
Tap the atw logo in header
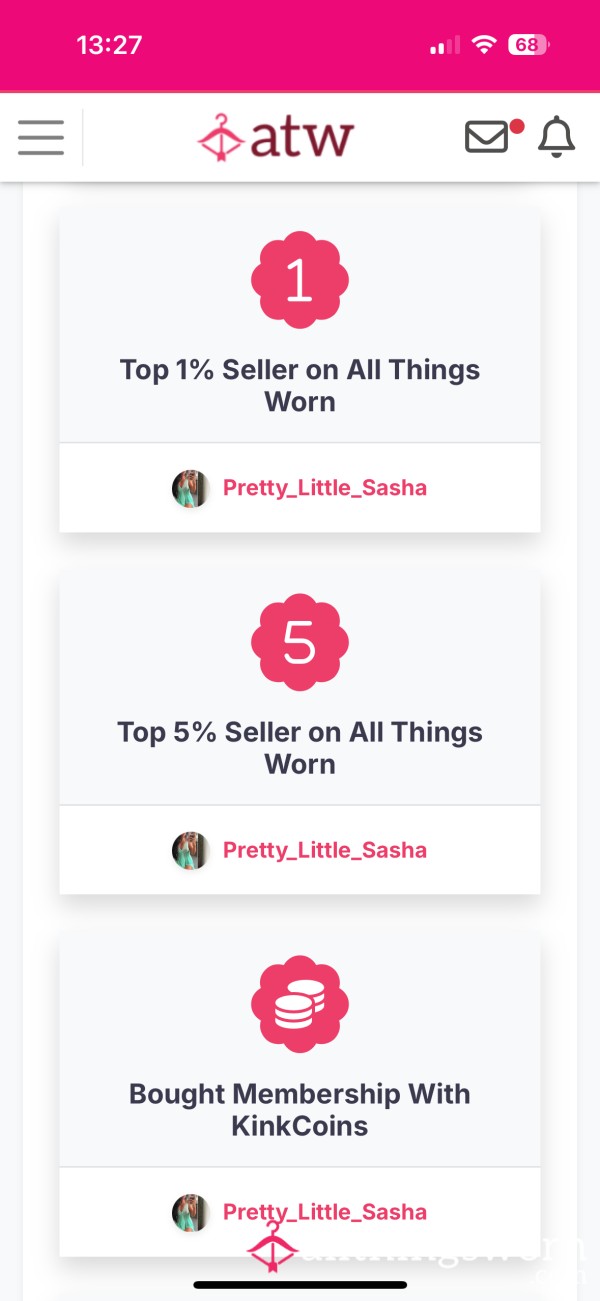(276, 137)
